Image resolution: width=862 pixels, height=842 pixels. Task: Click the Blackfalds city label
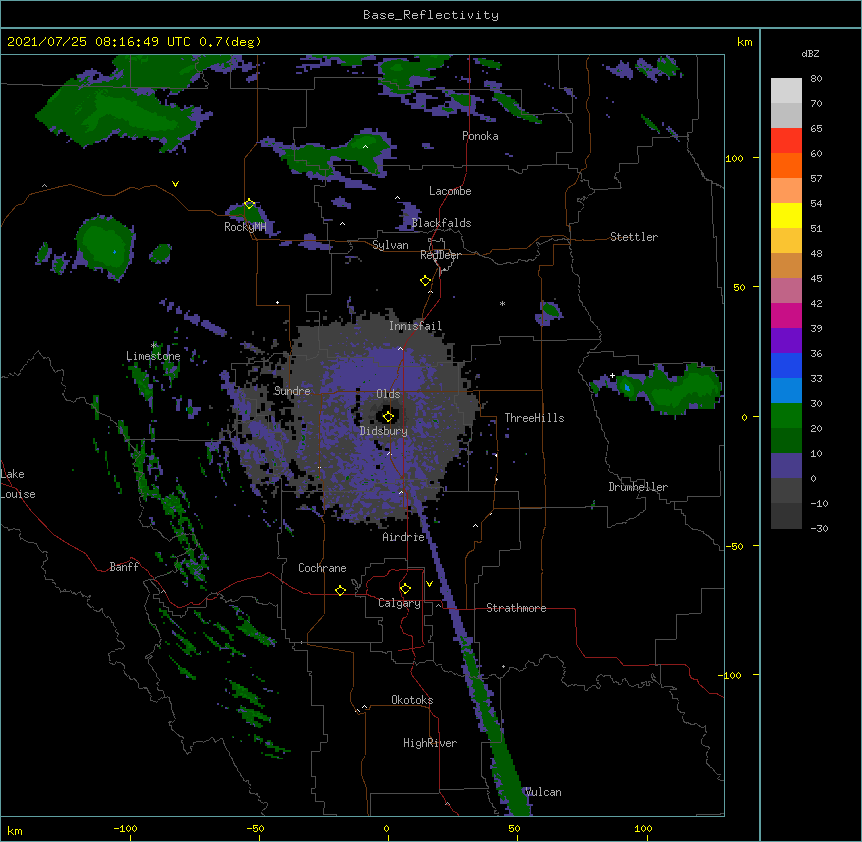click(441, 223)
